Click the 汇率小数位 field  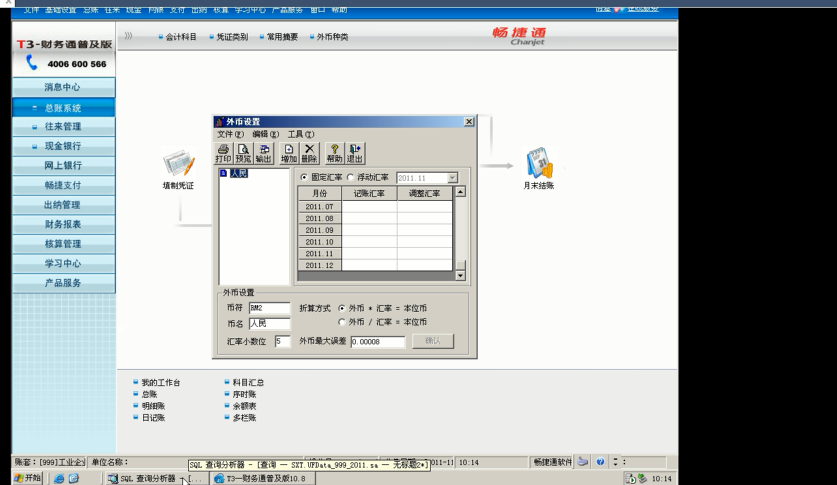282,341
